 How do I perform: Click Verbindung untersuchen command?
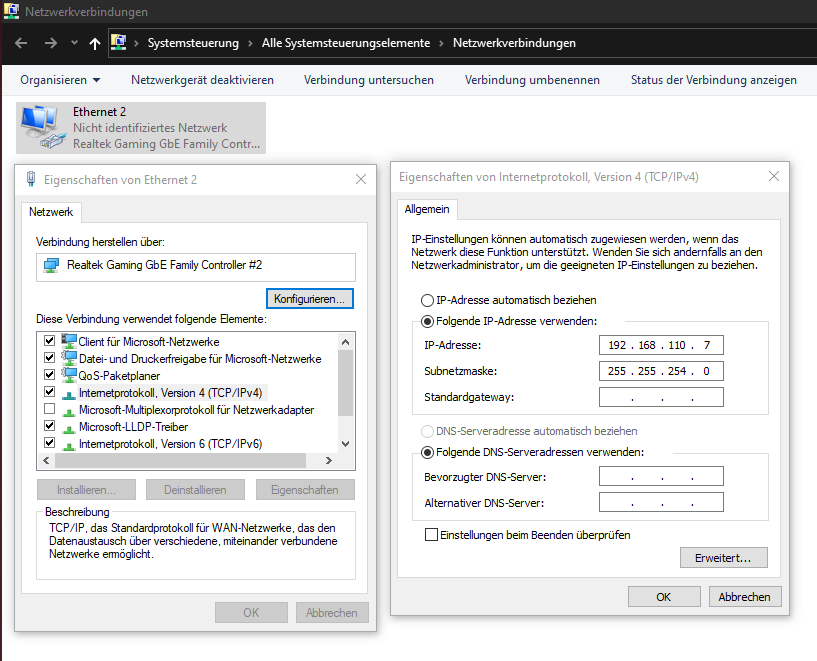(369, 80)
